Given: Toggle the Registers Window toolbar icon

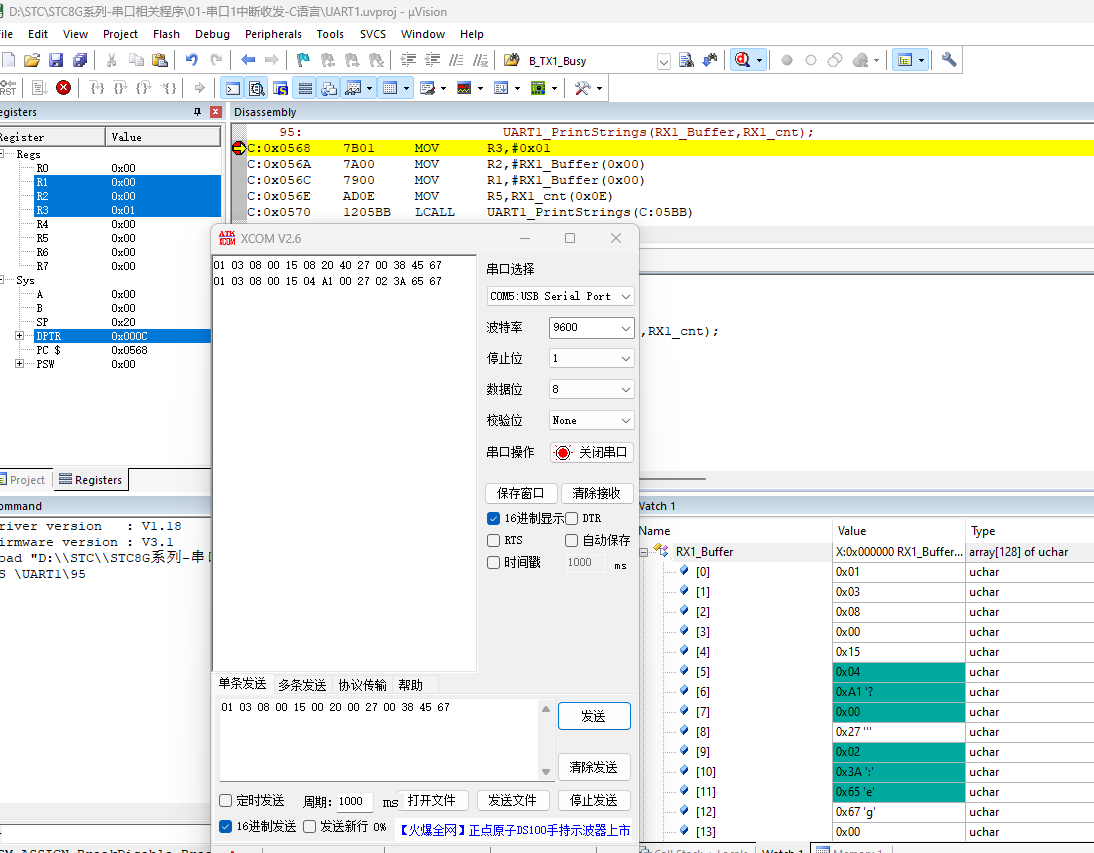Looking at the screenshot, I should coord(305,88).
